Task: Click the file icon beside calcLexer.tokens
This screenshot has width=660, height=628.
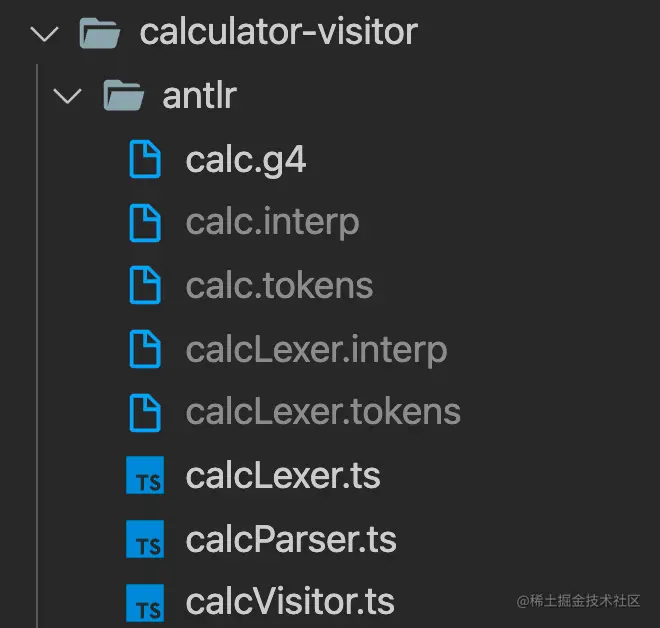Action: (x=145, y=413)
